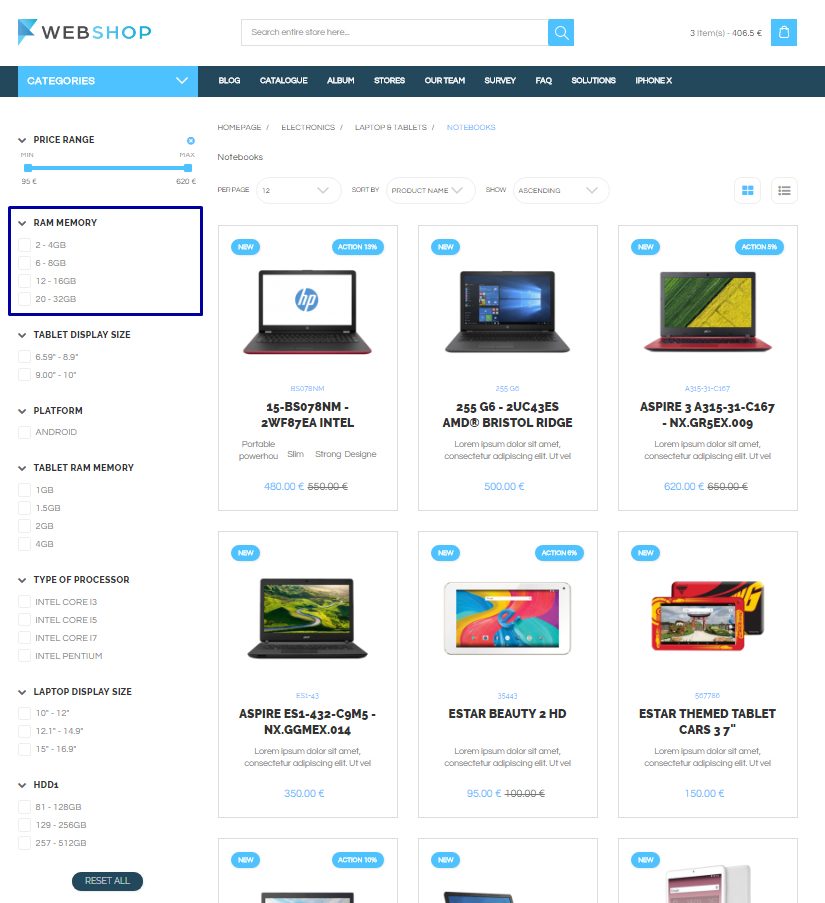Click the Reset All button
The image size is (825, 903).
click(107, 881)
